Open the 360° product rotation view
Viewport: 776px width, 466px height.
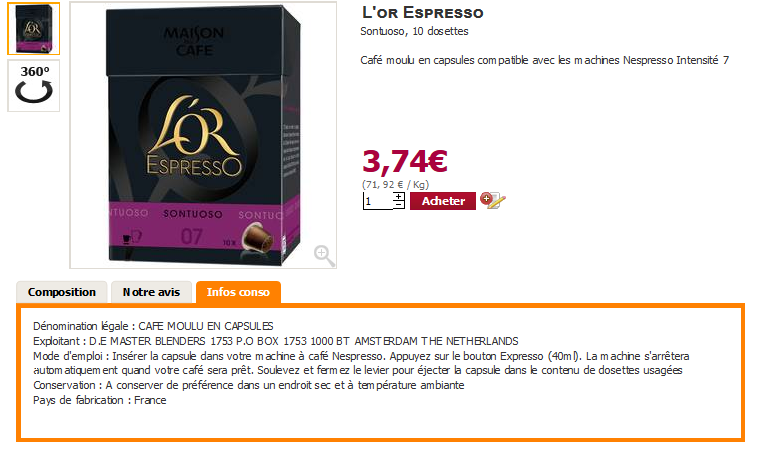34,86
